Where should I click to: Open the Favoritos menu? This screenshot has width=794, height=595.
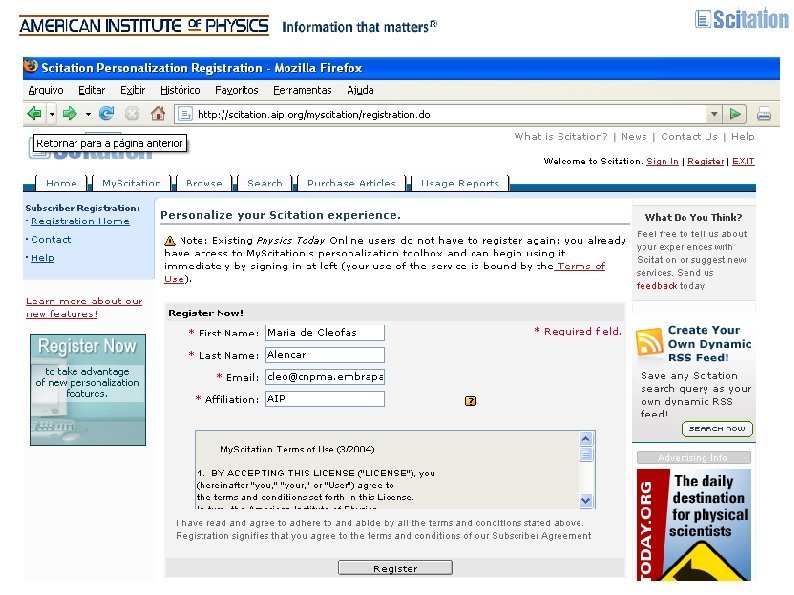coord(236,90)
